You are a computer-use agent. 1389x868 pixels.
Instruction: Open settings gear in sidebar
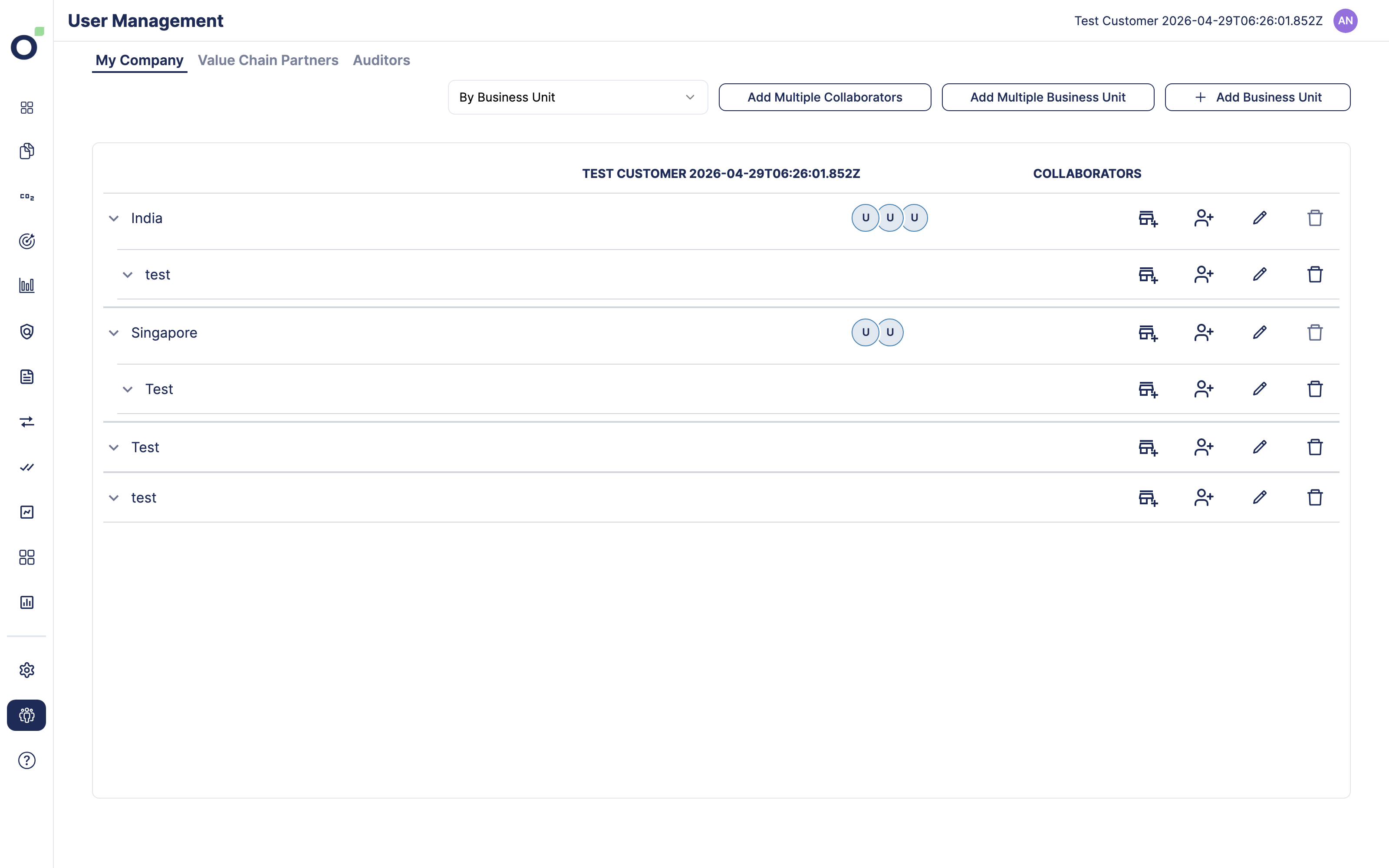click(x=27, y=670)
